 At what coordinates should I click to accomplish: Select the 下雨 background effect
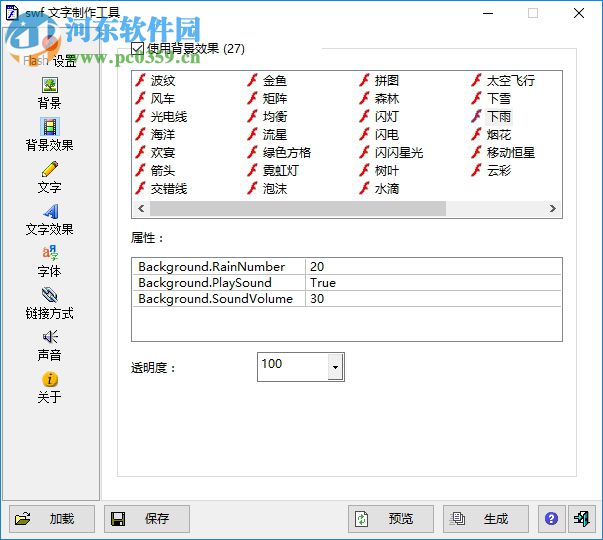492,117
